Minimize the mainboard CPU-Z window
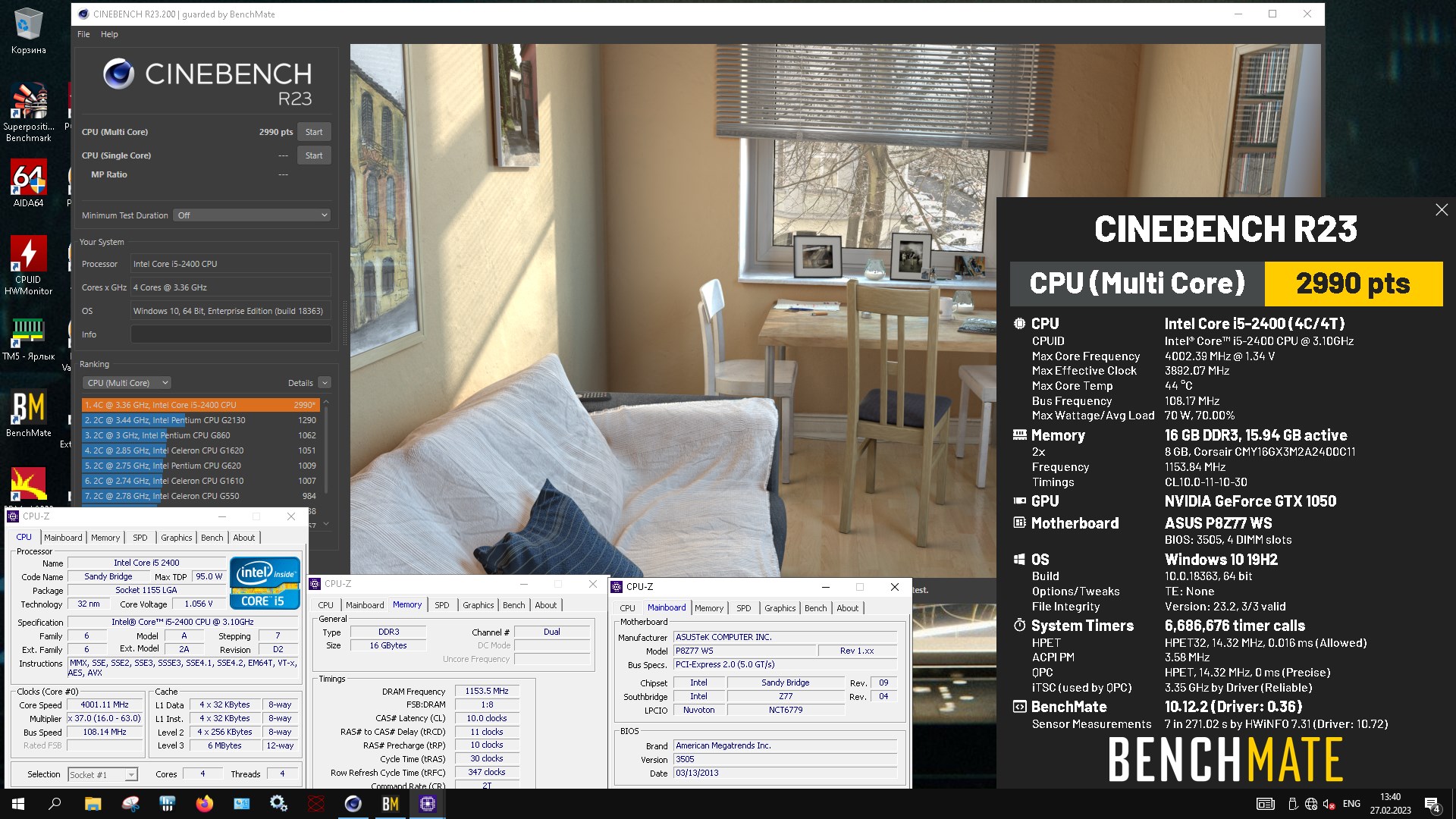 826,587
